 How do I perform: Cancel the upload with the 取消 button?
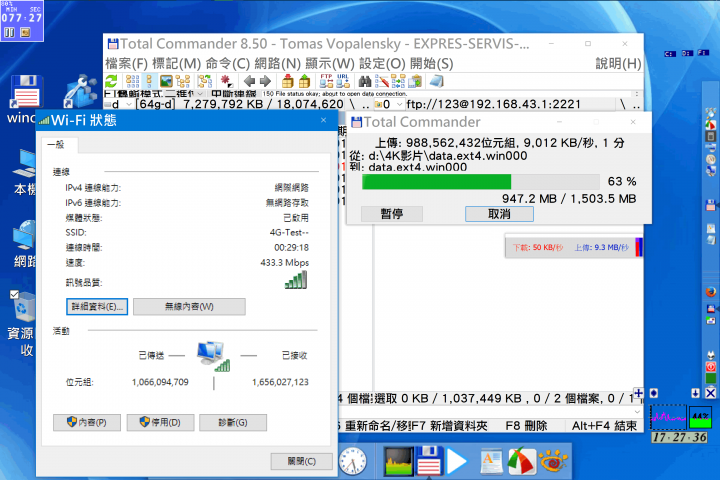[499, 214]
